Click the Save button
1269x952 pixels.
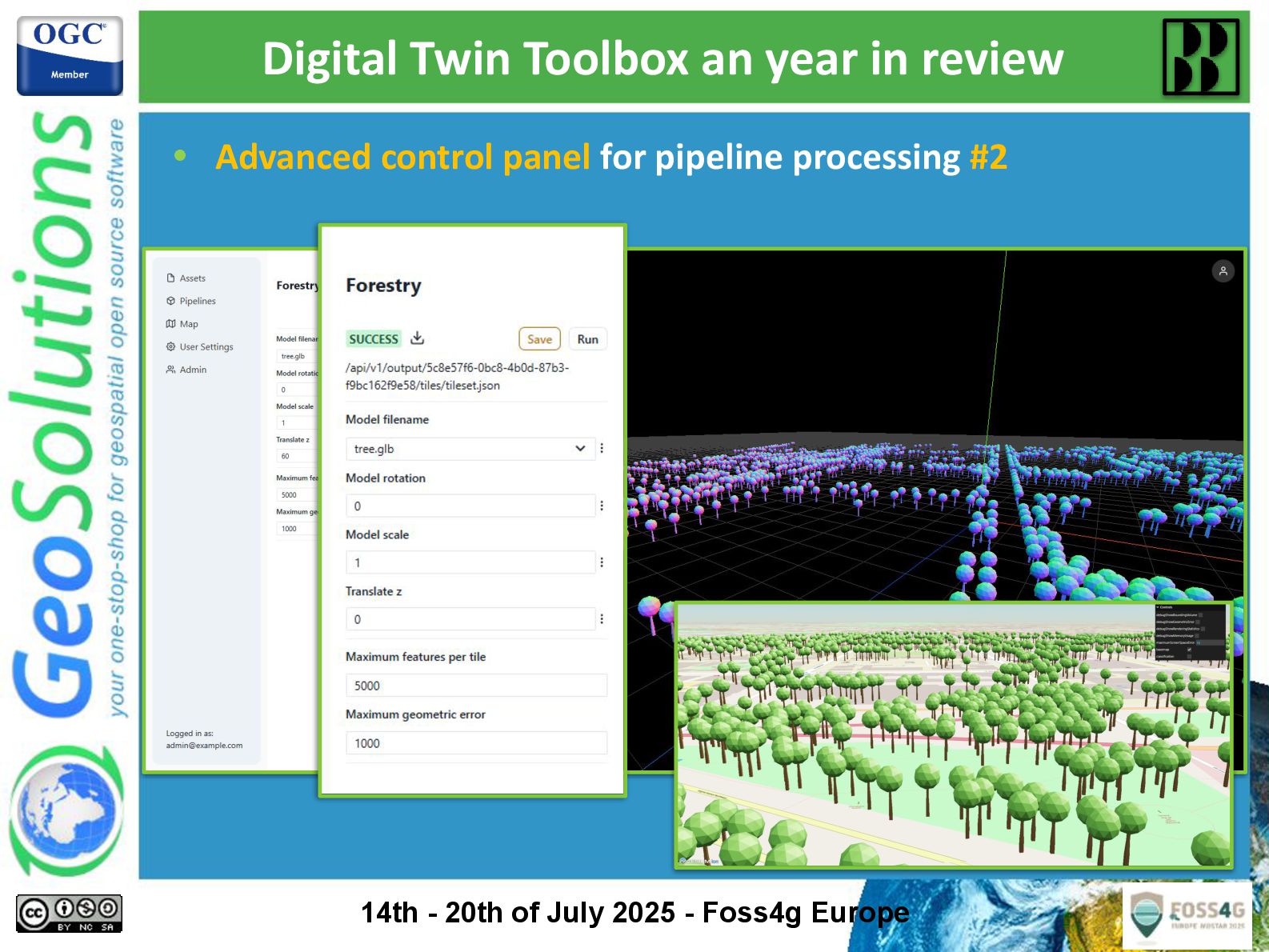[x=539, y=339]
